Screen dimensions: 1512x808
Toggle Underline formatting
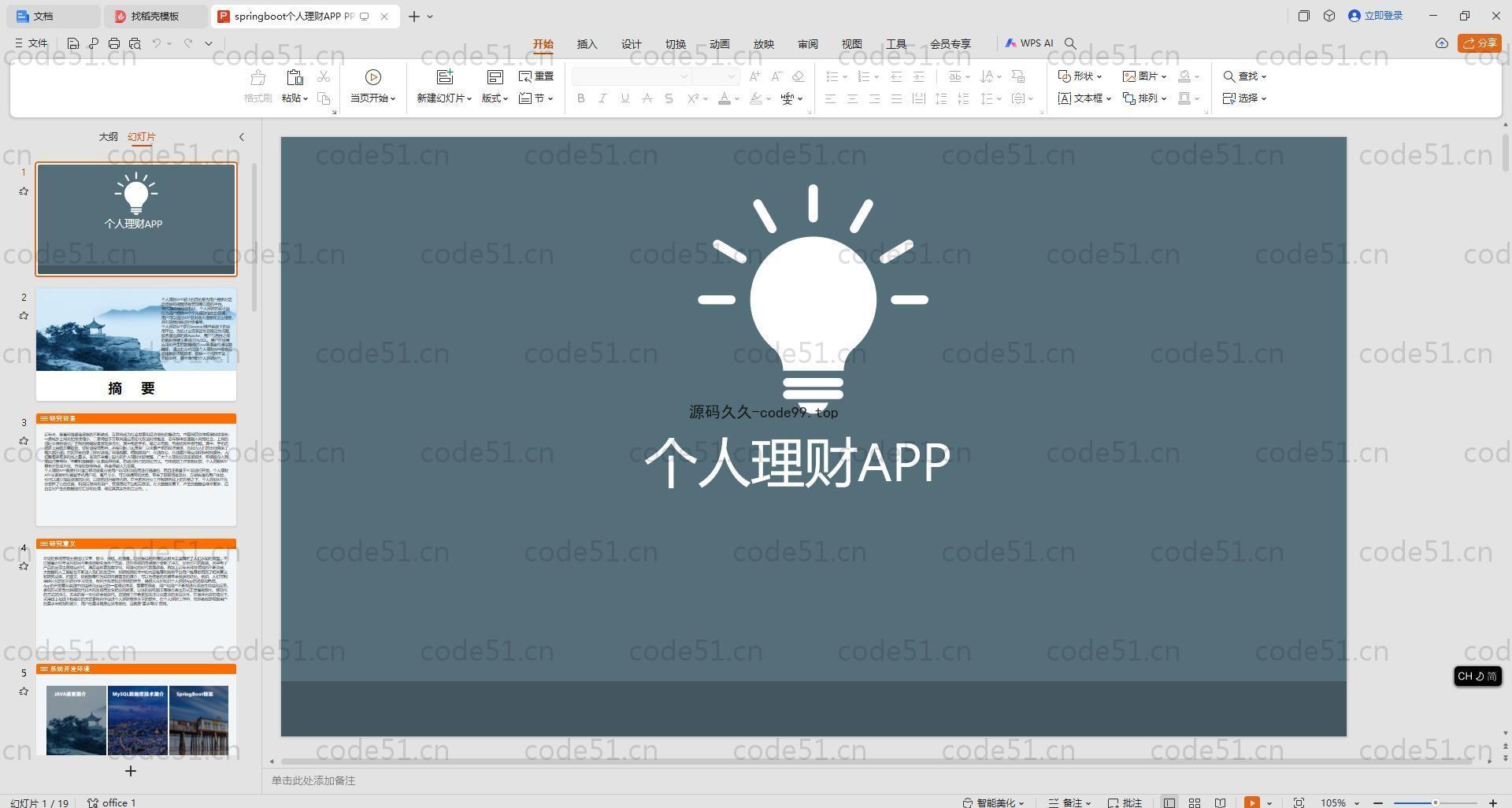[x=624, y=98]
